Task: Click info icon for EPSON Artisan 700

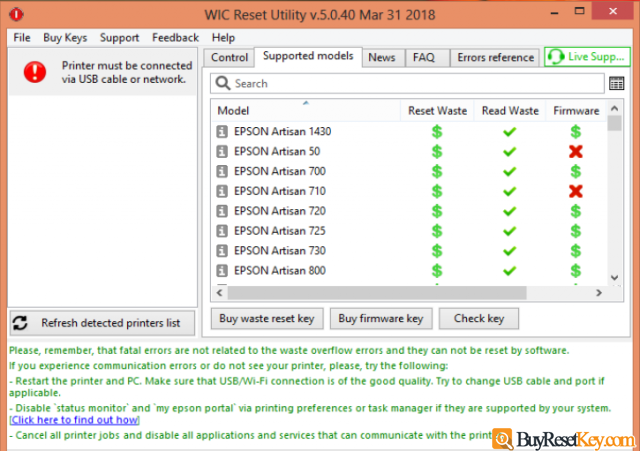Action: coord(222,171)
